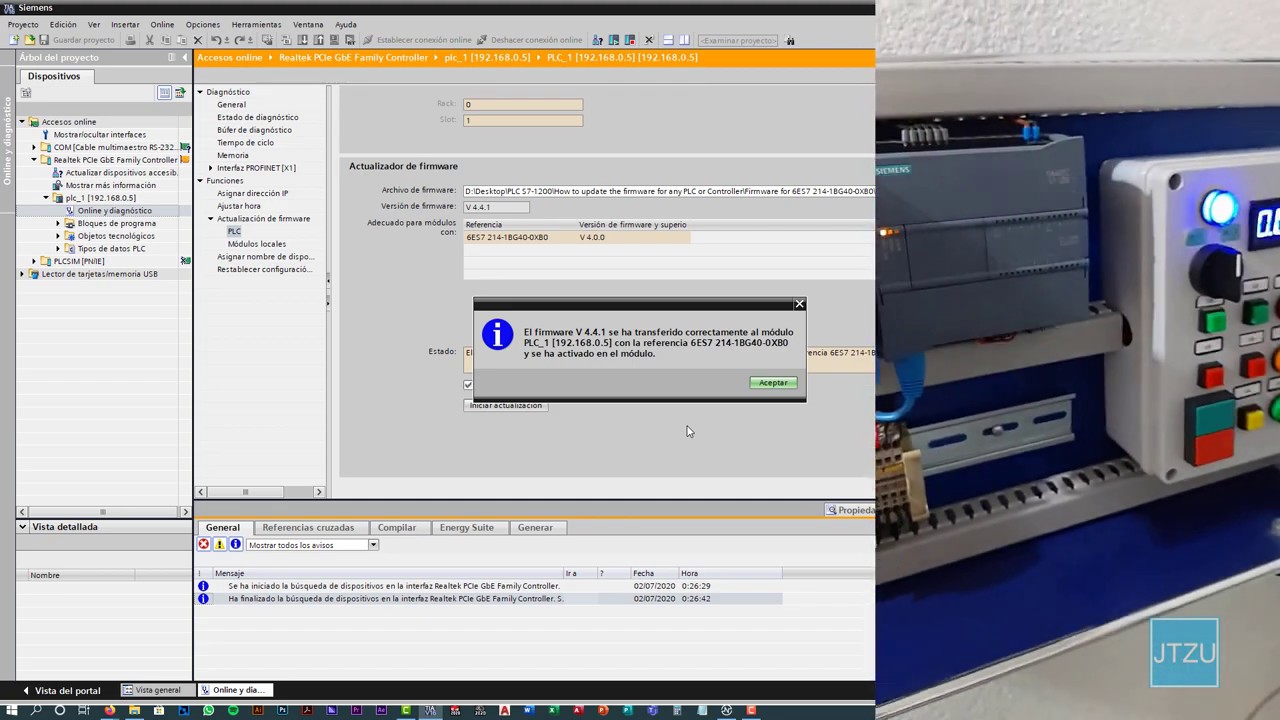Close the firmware message dialog with X

click(799, 304)
